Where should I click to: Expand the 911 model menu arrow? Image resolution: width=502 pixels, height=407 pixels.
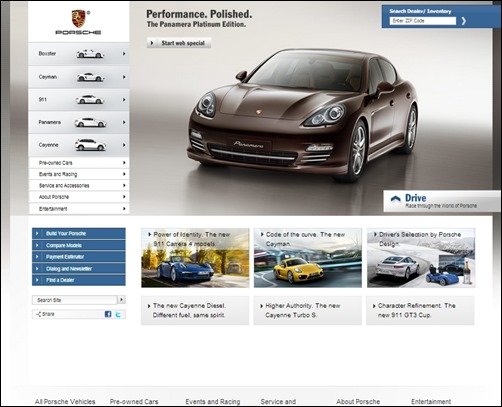(x=124, y=100)
